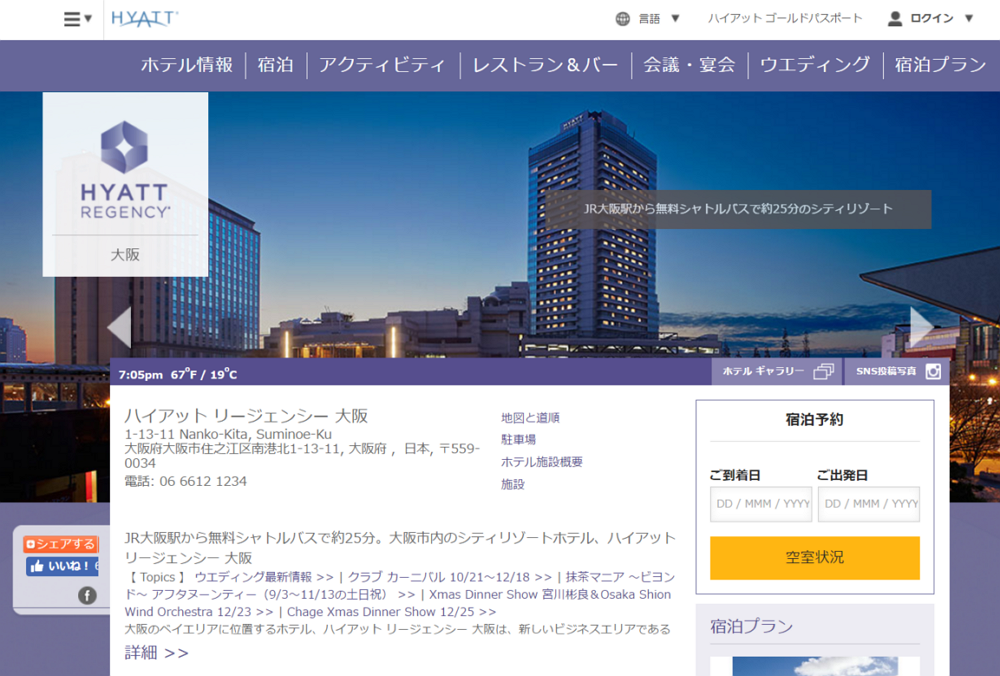Open the hamburger menu icon

pyautogui.click(x=77, y=19)
